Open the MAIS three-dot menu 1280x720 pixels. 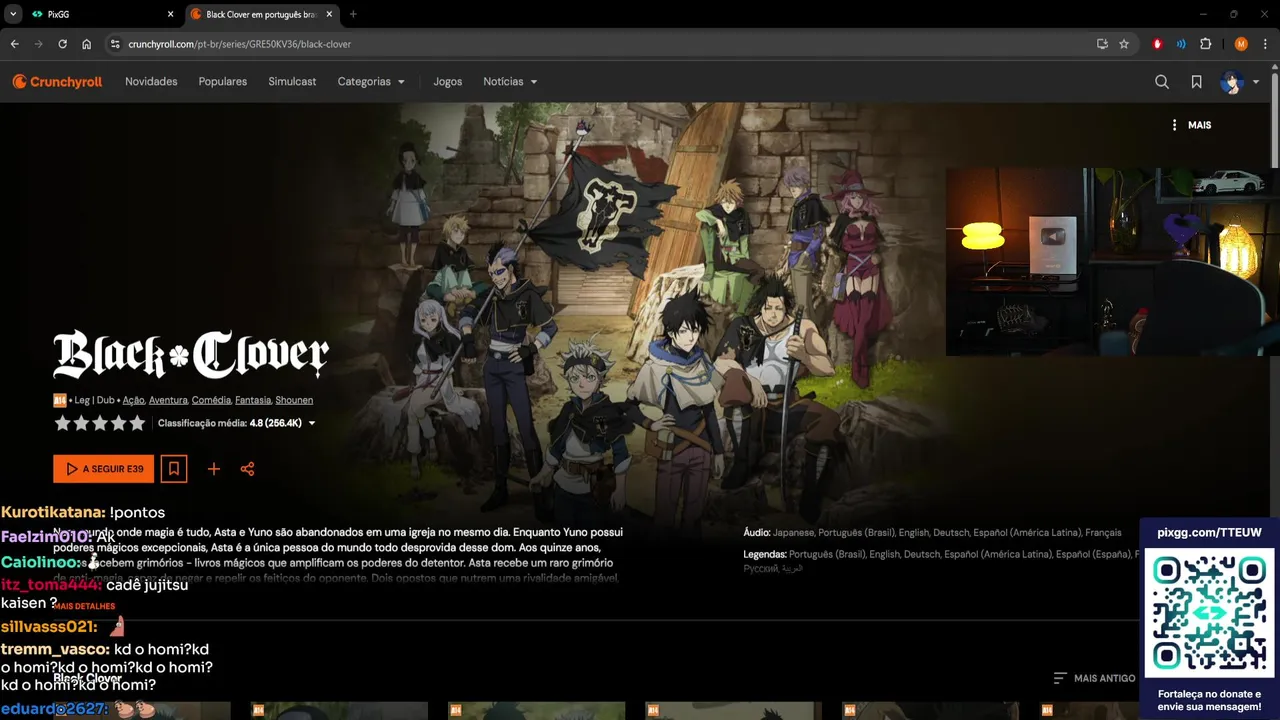pyautogui.click(x=1191, y=125)
